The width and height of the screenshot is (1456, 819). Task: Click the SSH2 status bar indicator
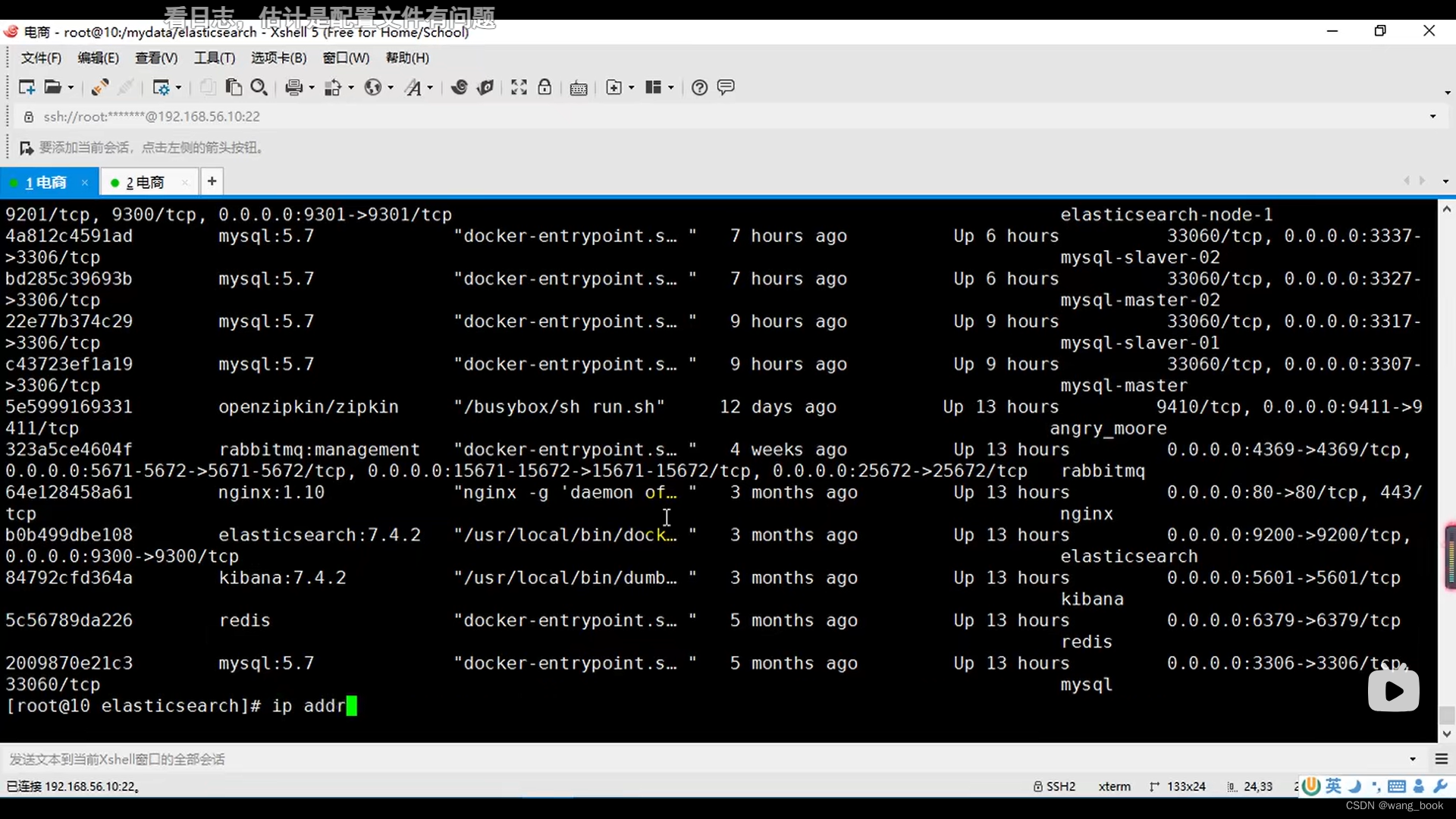pos(1054,786)
